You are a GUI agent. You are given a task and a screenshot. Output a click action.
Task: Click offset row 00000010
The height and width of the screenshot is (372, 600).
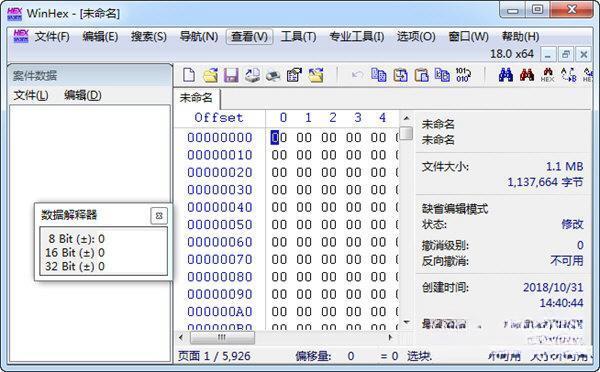click(220, 155)
